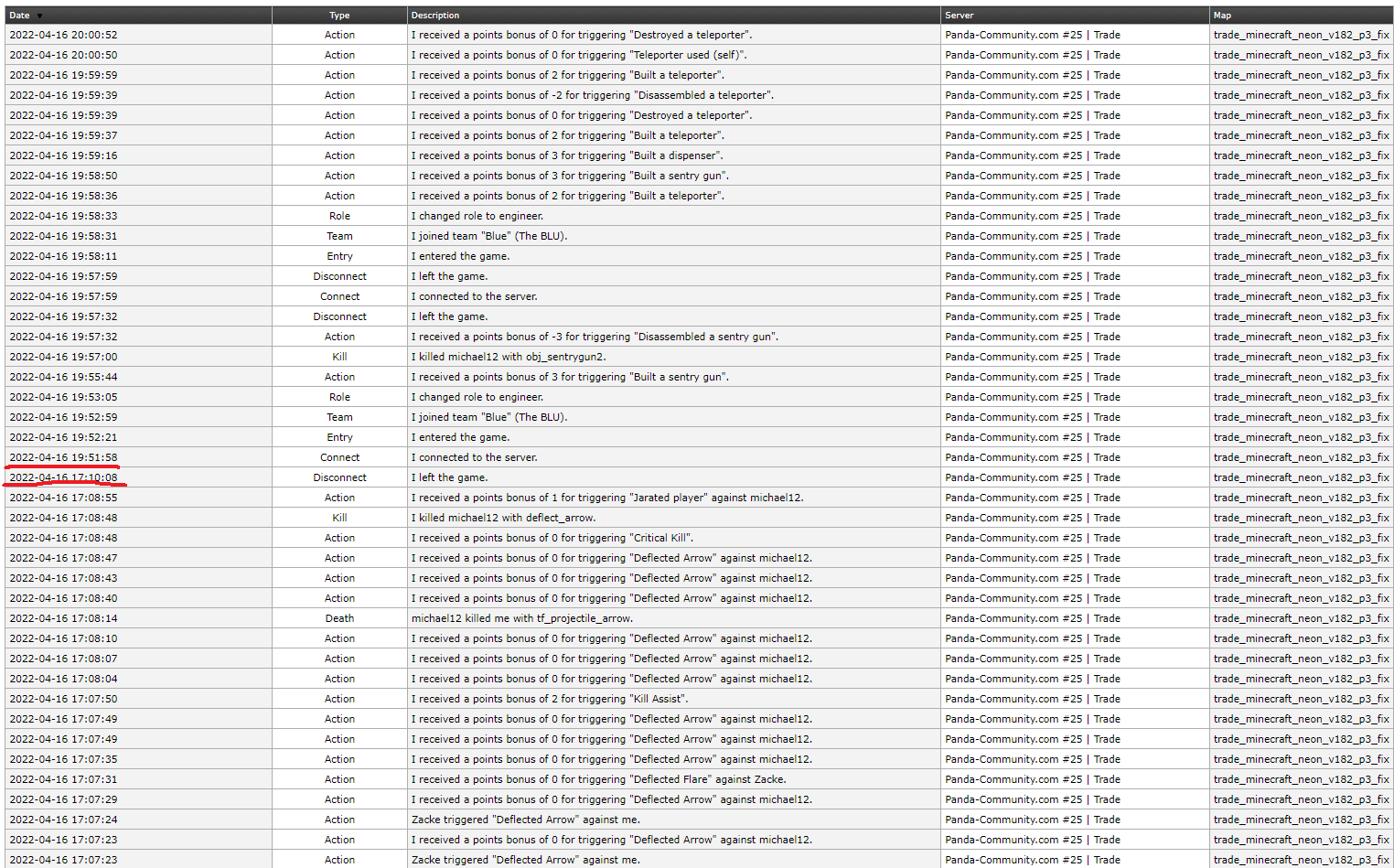The image size is (1394, 868).
Task: Select the "Built a dispenser" entry
Action: point(566,155)
